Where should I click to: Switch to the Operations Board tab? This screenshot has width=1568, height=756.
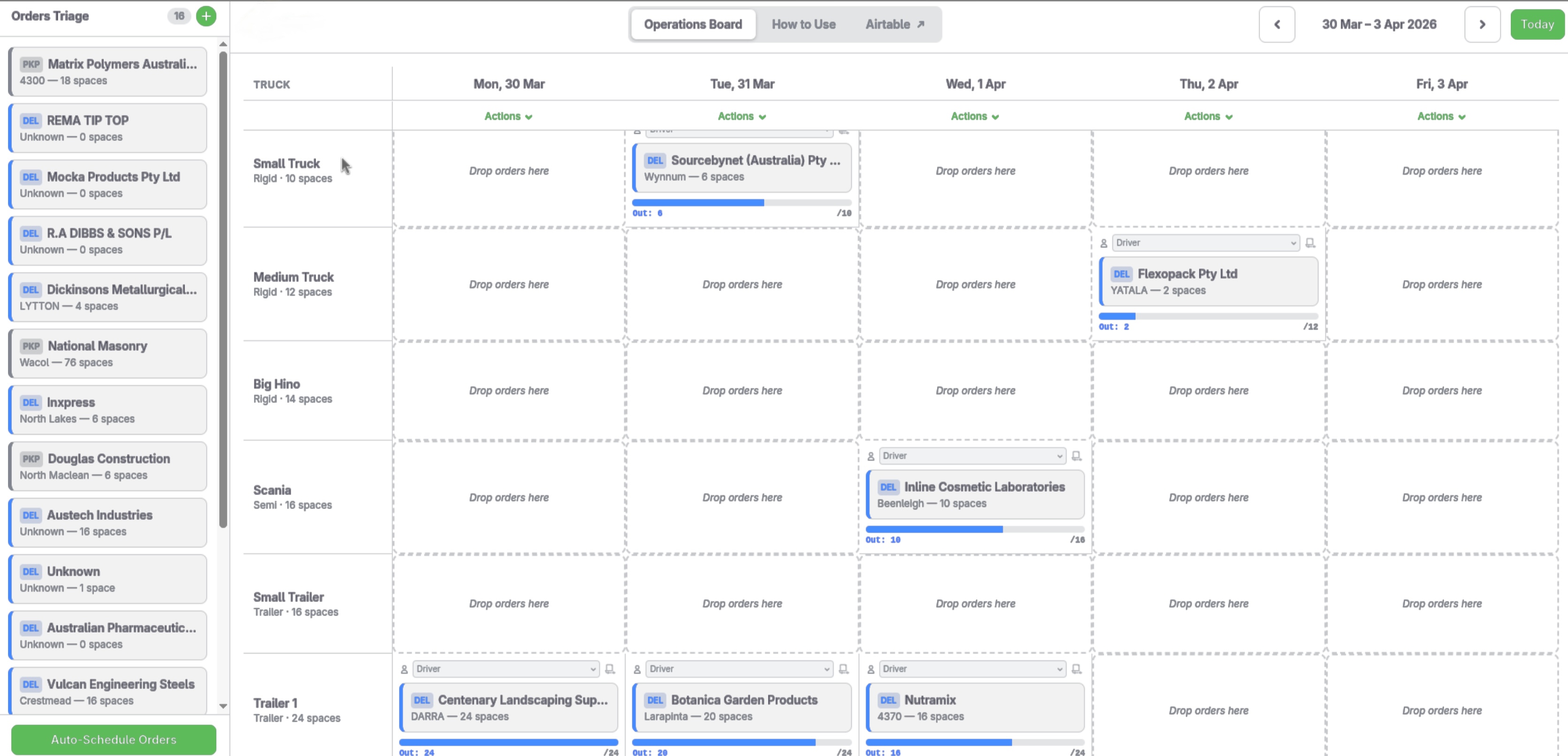[693, 24]
